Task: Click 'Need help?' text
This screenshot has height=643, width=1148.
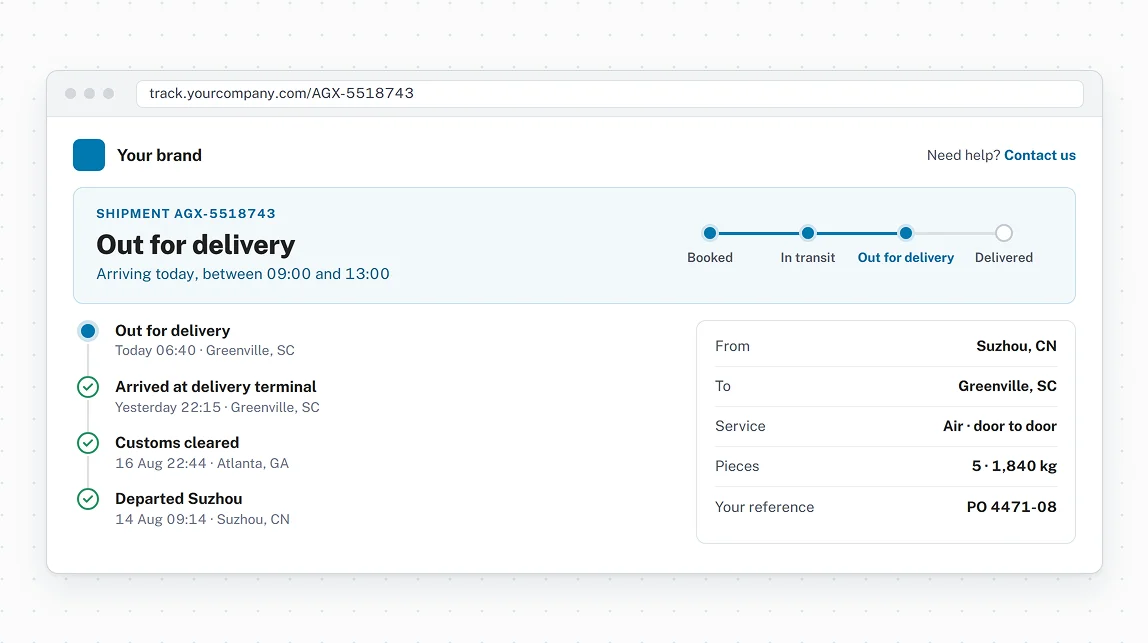Action: pyautogui.click(x=964, y=155)
